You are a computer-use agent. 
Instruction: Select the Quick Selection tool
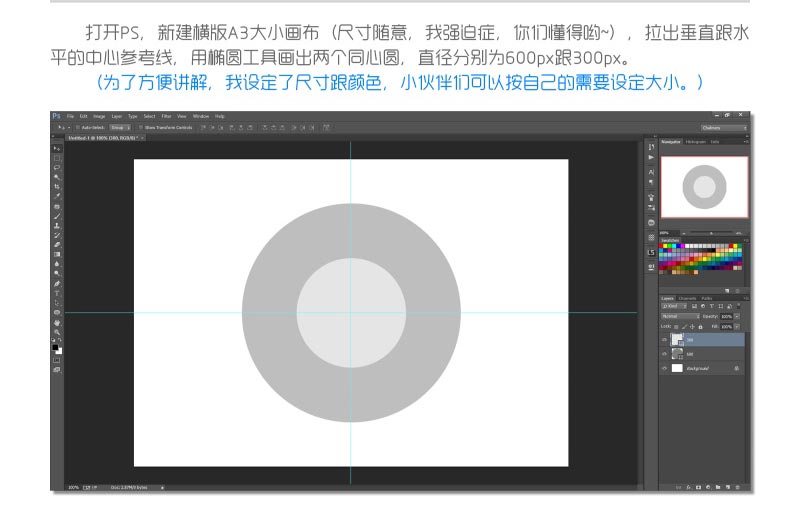click(x=57, y=177)
